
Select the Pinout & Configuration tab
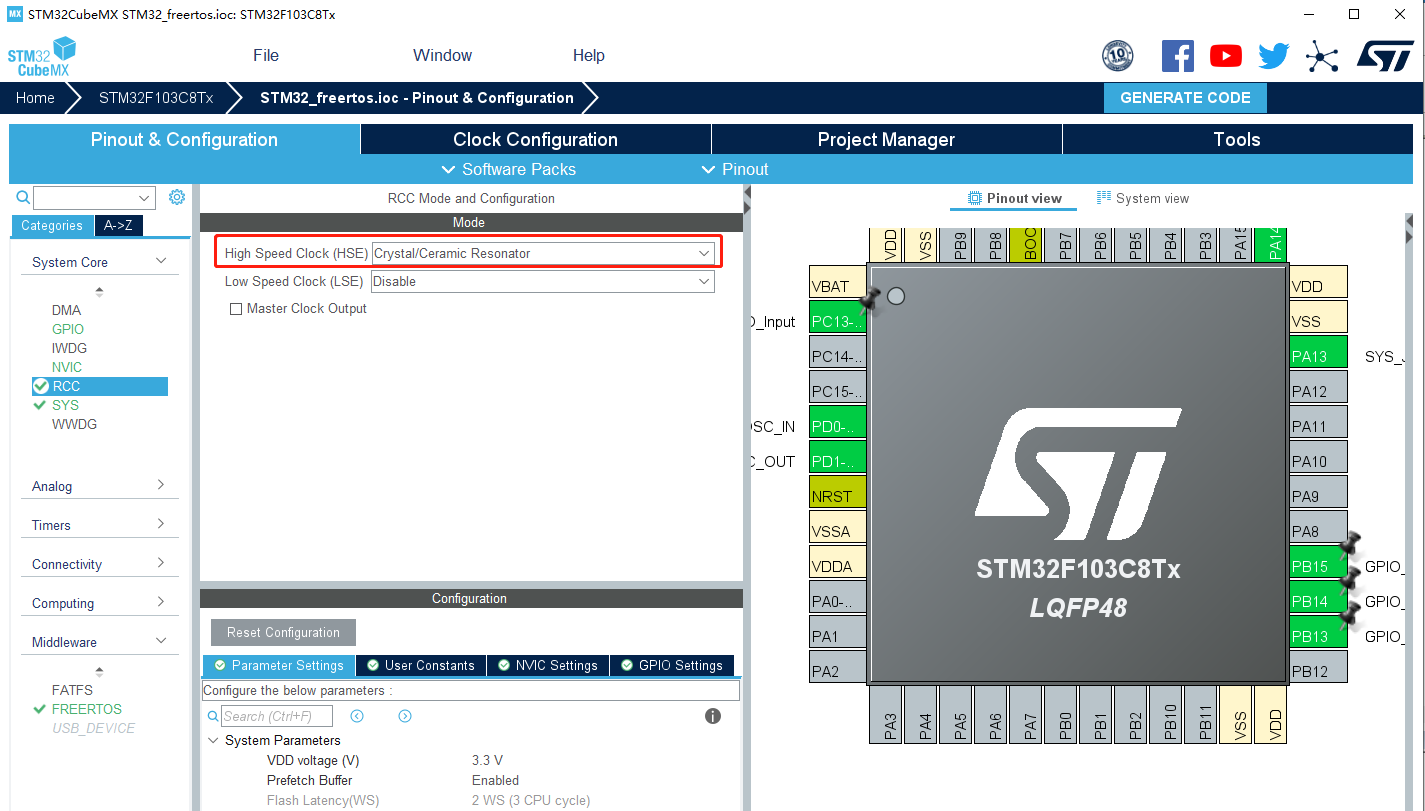(184, 139)
